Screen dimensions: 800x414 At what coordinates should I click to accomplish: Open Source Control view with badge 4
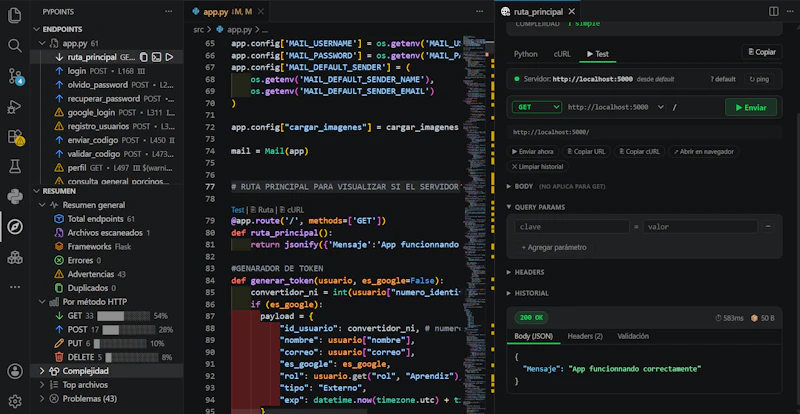click(16, 77)
